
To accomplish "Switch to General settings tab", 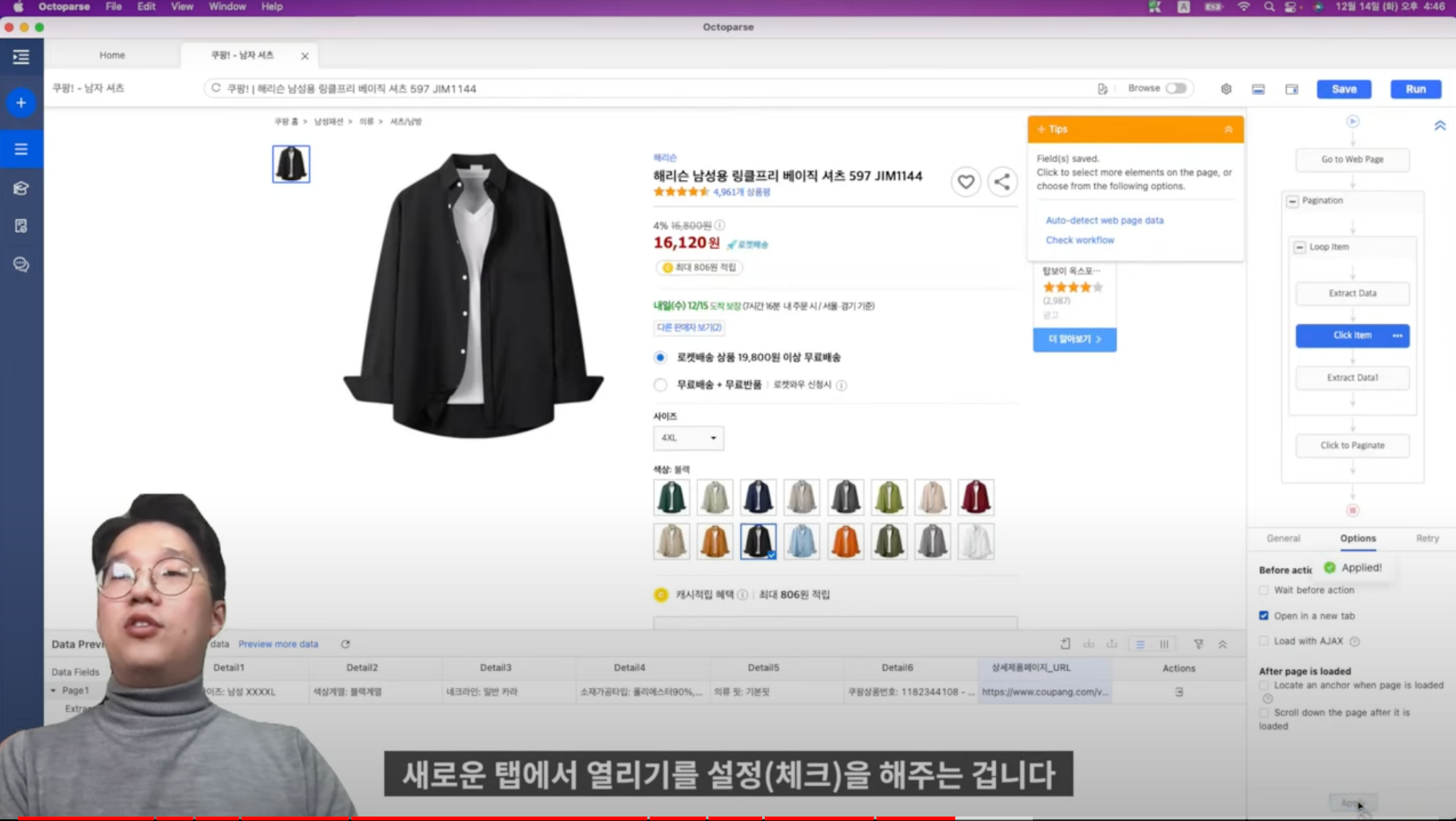I will pyautogui.click(x=1283, y=538).
